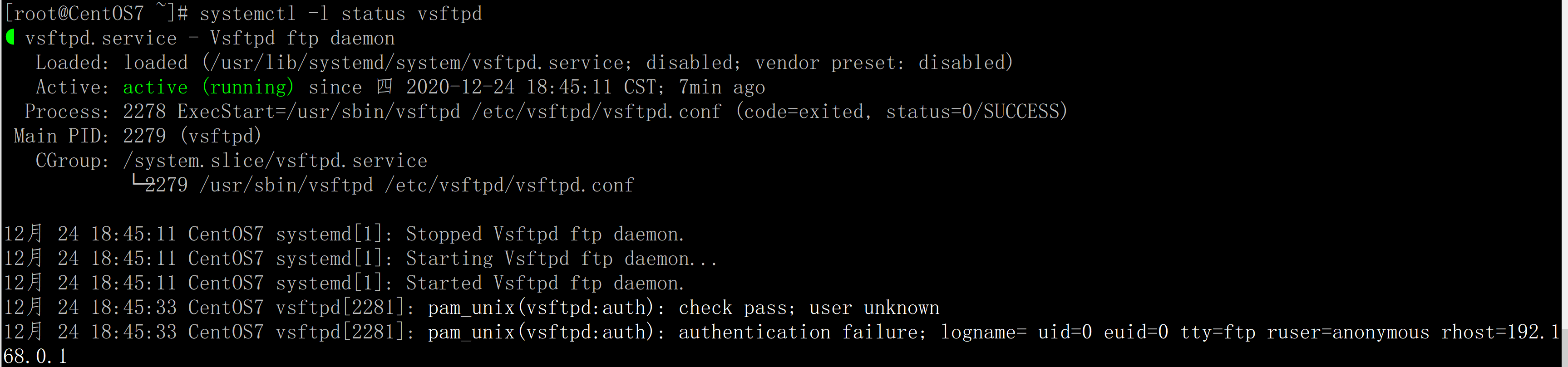The width and height of the screenshot is (1568, 367).
Task: Click the green service status dot
Action: point(10,37)
